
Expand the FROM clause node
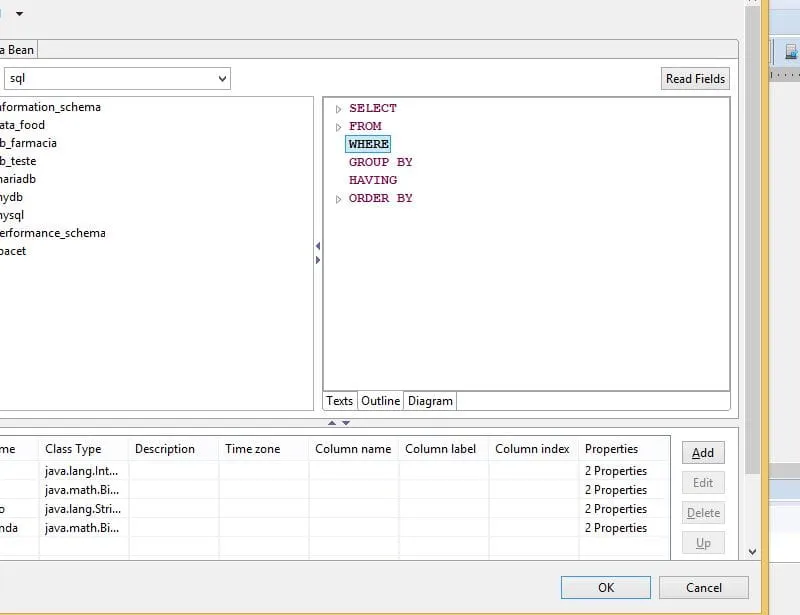[x=339, y=127]
